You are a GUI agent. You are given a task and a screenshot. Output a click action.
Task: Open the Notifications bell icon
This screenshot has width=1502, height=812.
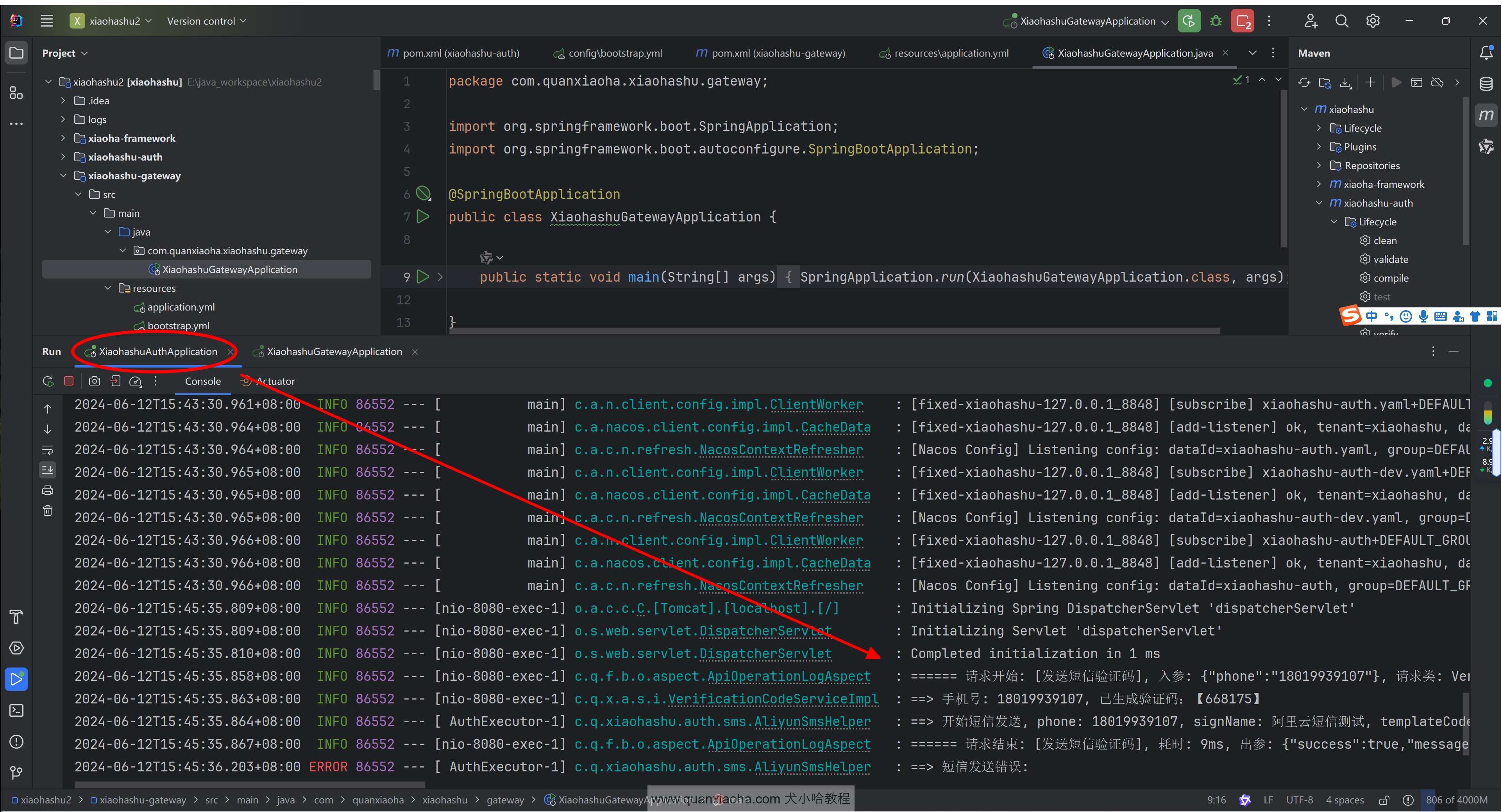(1486, 53)
